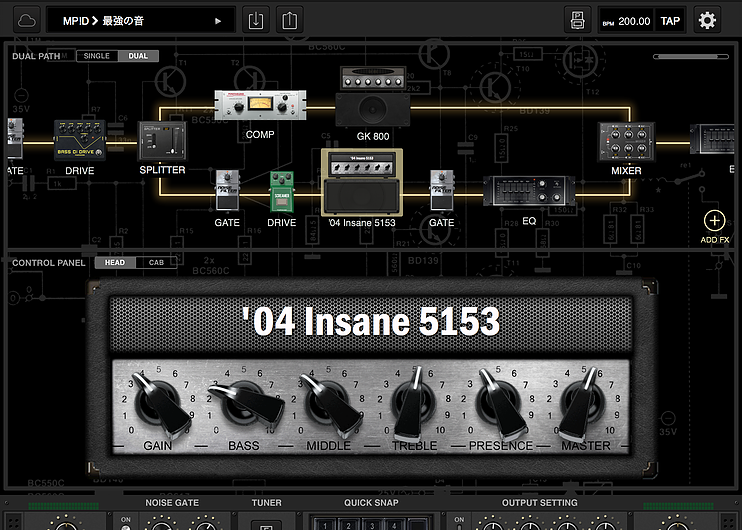Click the COMP label under compressor
This screenshot has width=742, height=530.
[260, 134]
